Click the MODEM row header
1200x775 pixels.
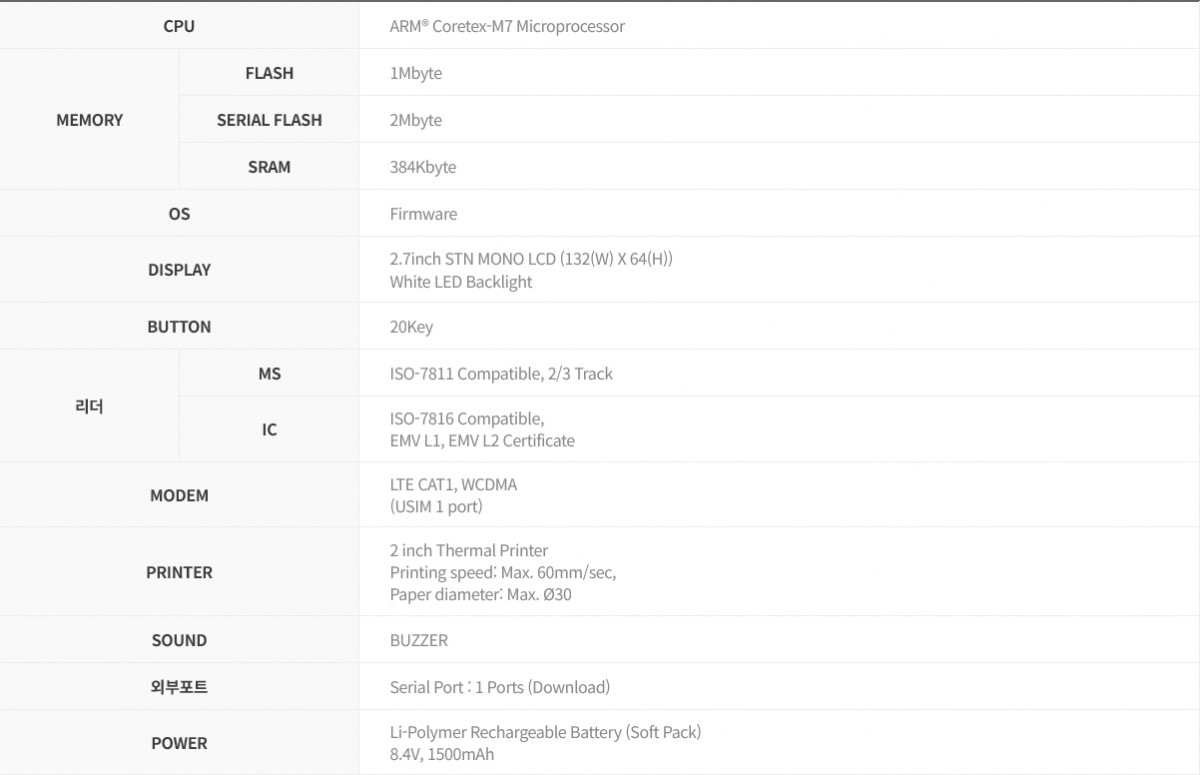(x=179, y=496)
